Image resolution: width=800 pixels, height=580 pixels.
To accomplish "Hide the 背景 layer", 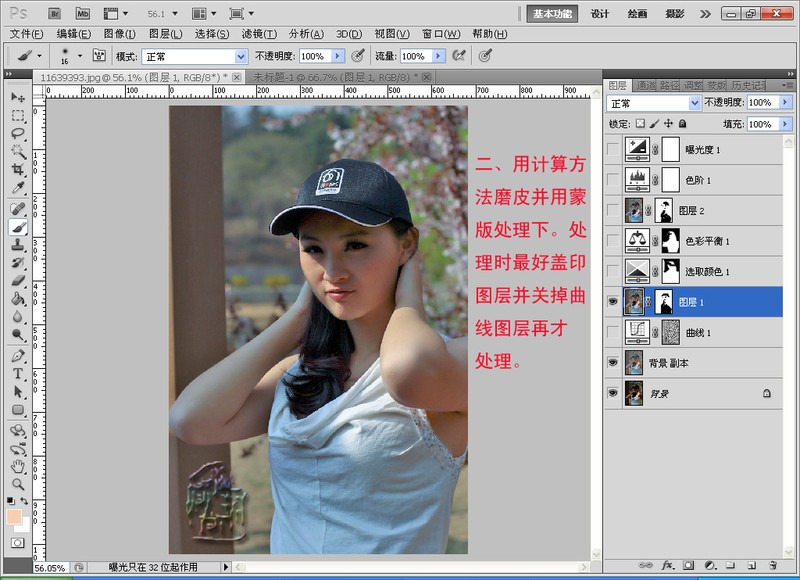I will tap(613, 393).
